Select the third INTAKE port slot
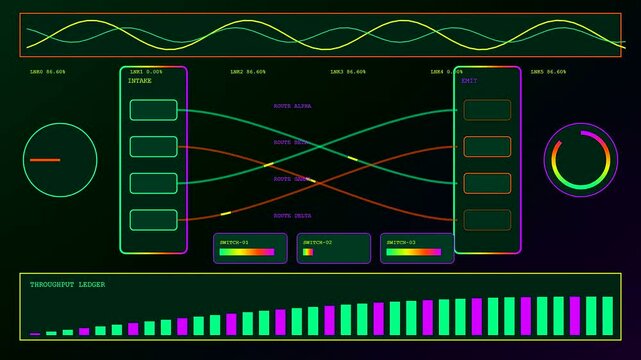Image resolution: width=641 pixels, height=360 pixels. point(154,183)
